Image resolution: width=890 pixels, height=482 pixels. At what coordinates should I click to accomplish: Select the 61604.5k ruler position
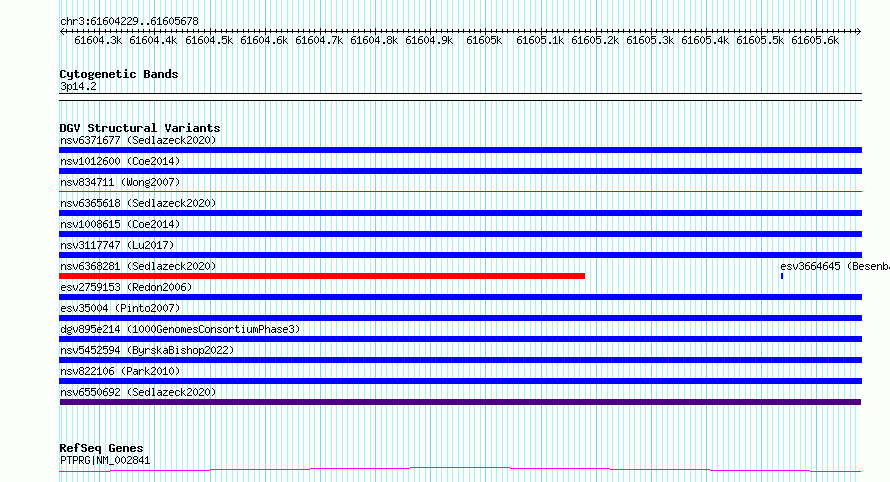(x=209, y=40)
